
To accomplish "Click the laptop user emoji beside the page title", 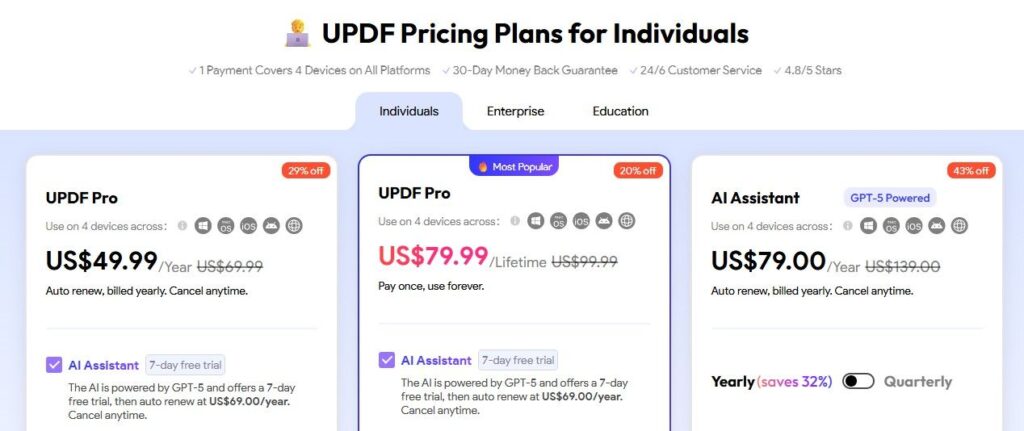I will (297, 34).
